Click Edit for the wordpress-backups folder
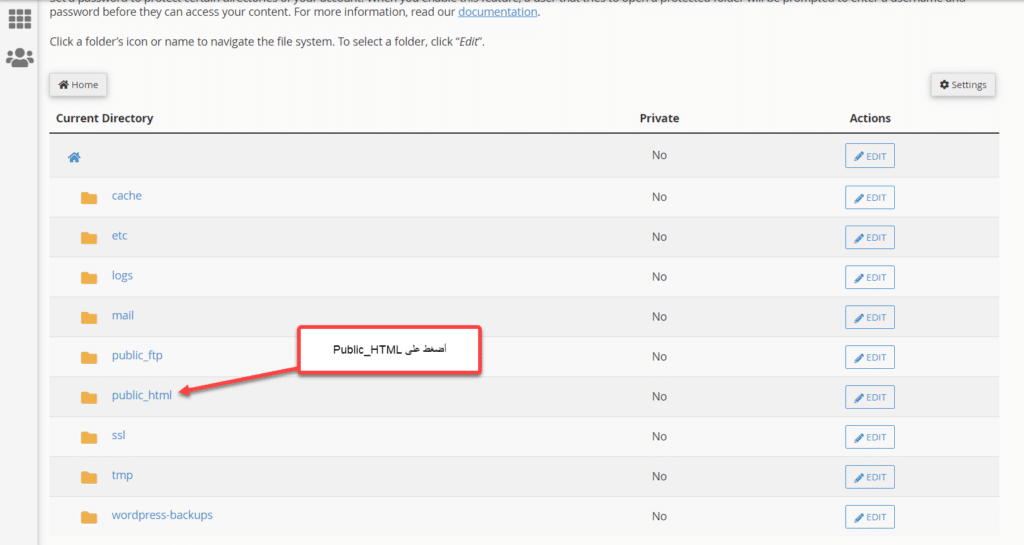Image resolution: width=1024 pixels, height=545 pixels. (869, 517)
